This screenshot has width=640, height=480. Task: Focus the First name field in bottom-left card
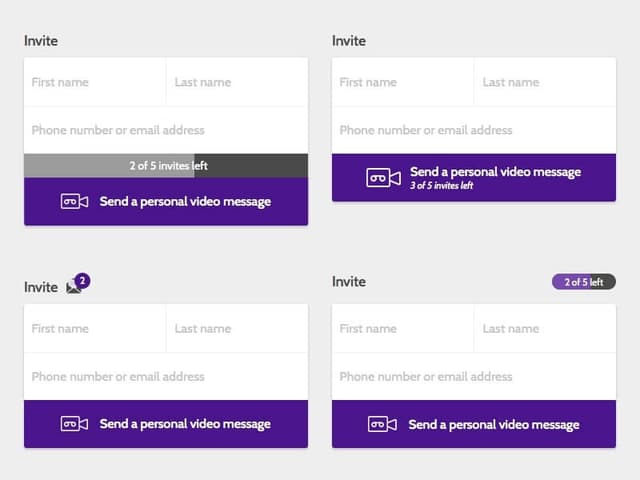tap(95, 328)
